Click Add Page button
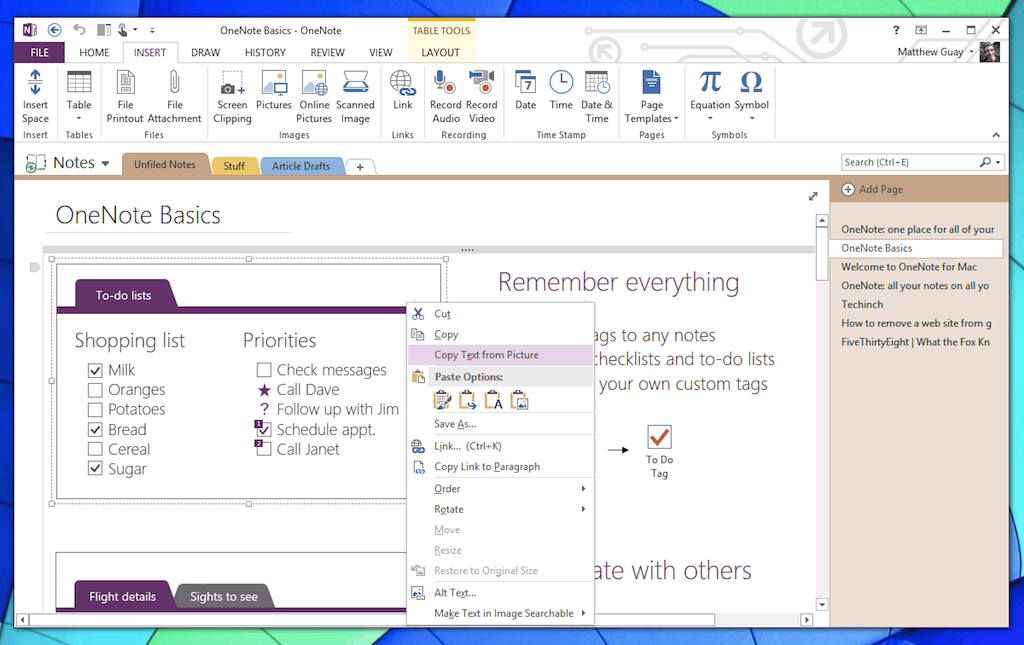The height and width of the screenshot is (645, 1024). 872,189
